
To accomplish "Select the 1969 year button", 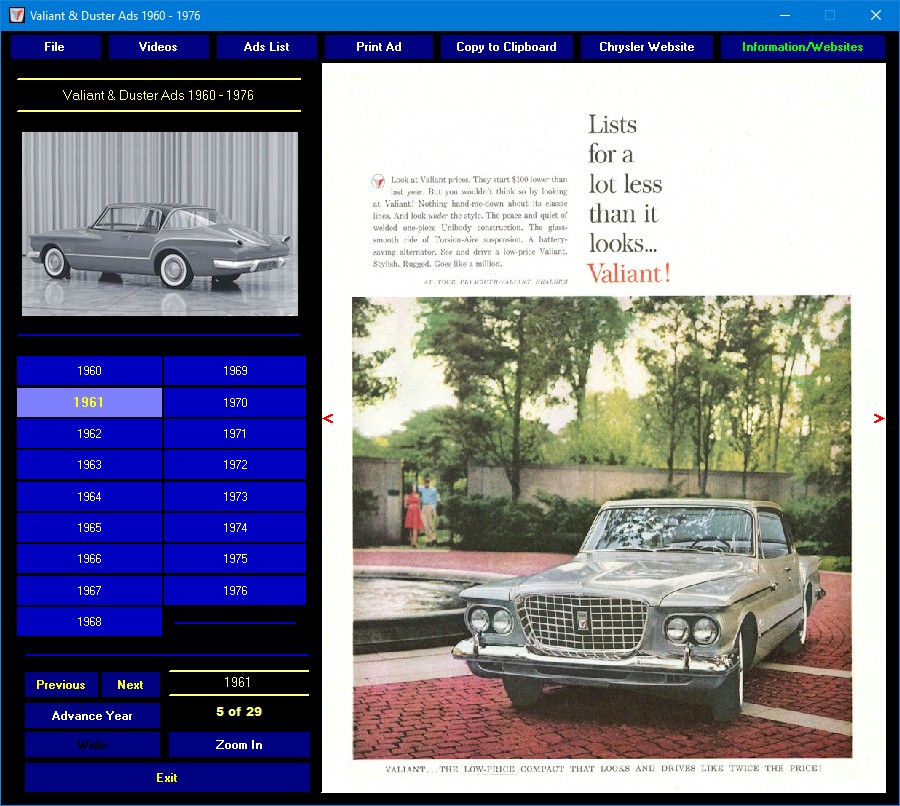I will point(235,371).
